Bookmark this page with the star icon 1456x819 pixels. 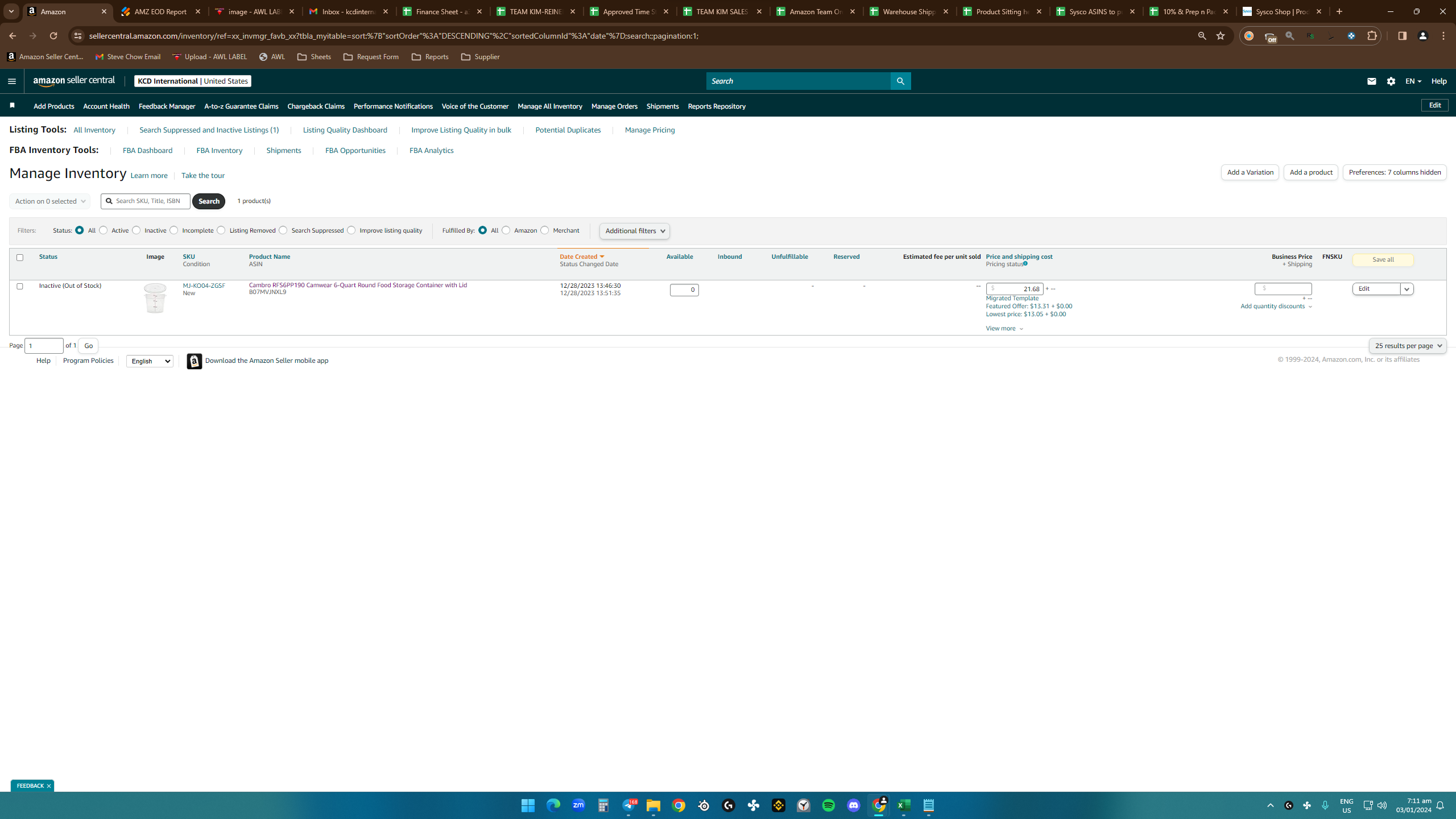tap(1221, 36)
